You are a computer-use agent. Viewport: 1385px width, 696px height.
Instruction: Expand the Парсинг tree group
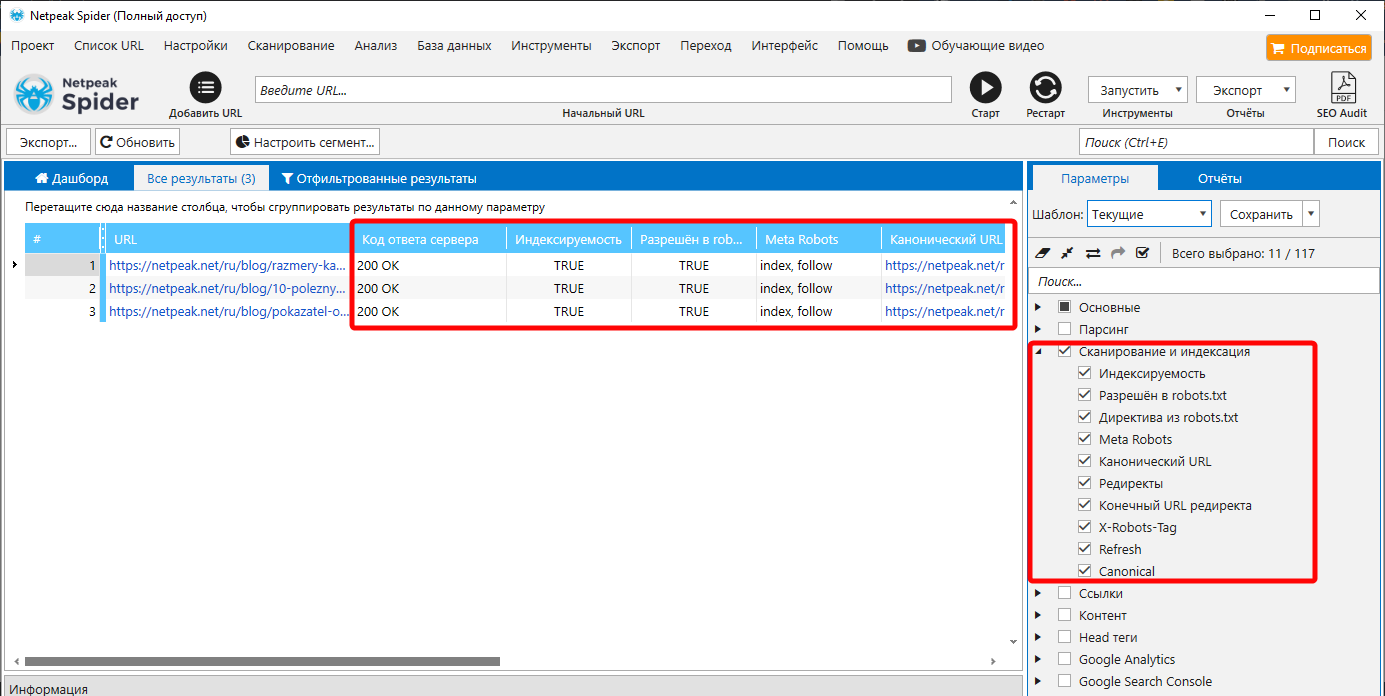coord(1038,329)
